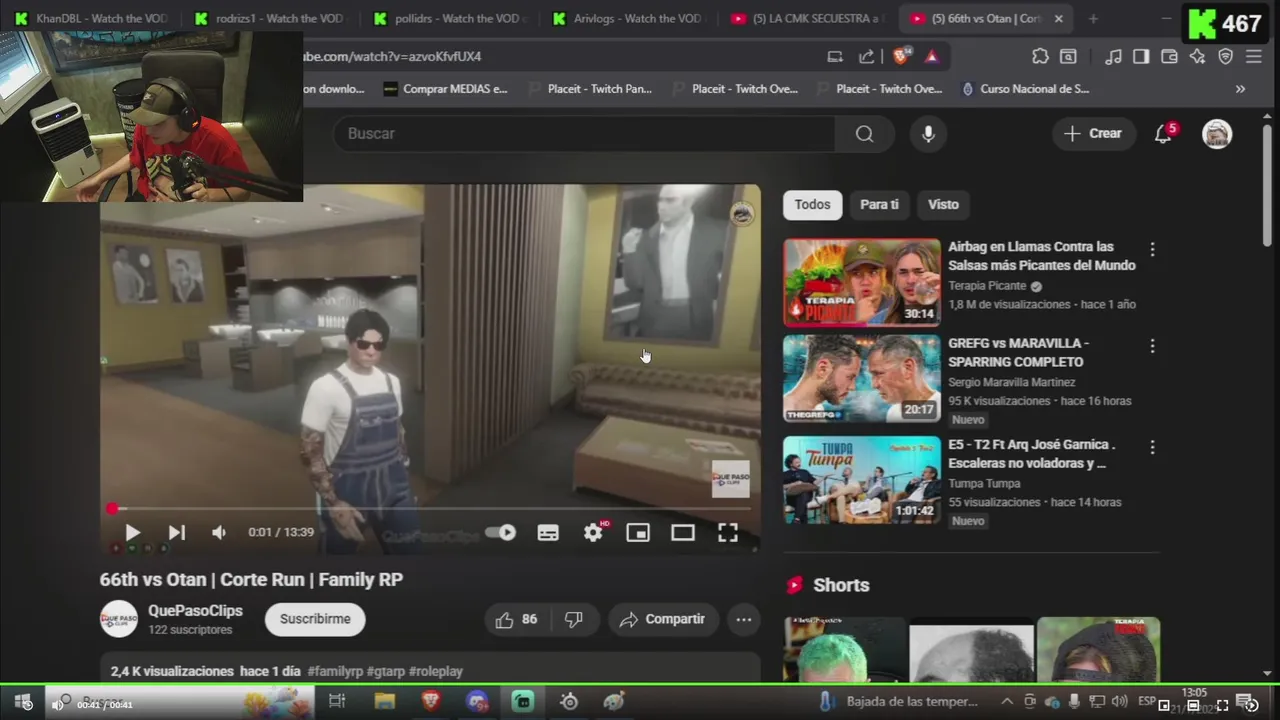Open the Sergio Maravilla Martínez channel name
Viewport: 1280px width, 720px height.
tap(1012, 383)
